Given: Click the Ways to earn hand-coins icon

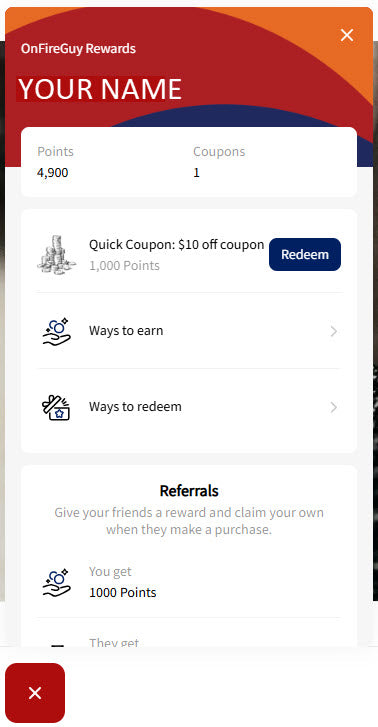Looking at the screenshot, I should click(x=57, y=331).
